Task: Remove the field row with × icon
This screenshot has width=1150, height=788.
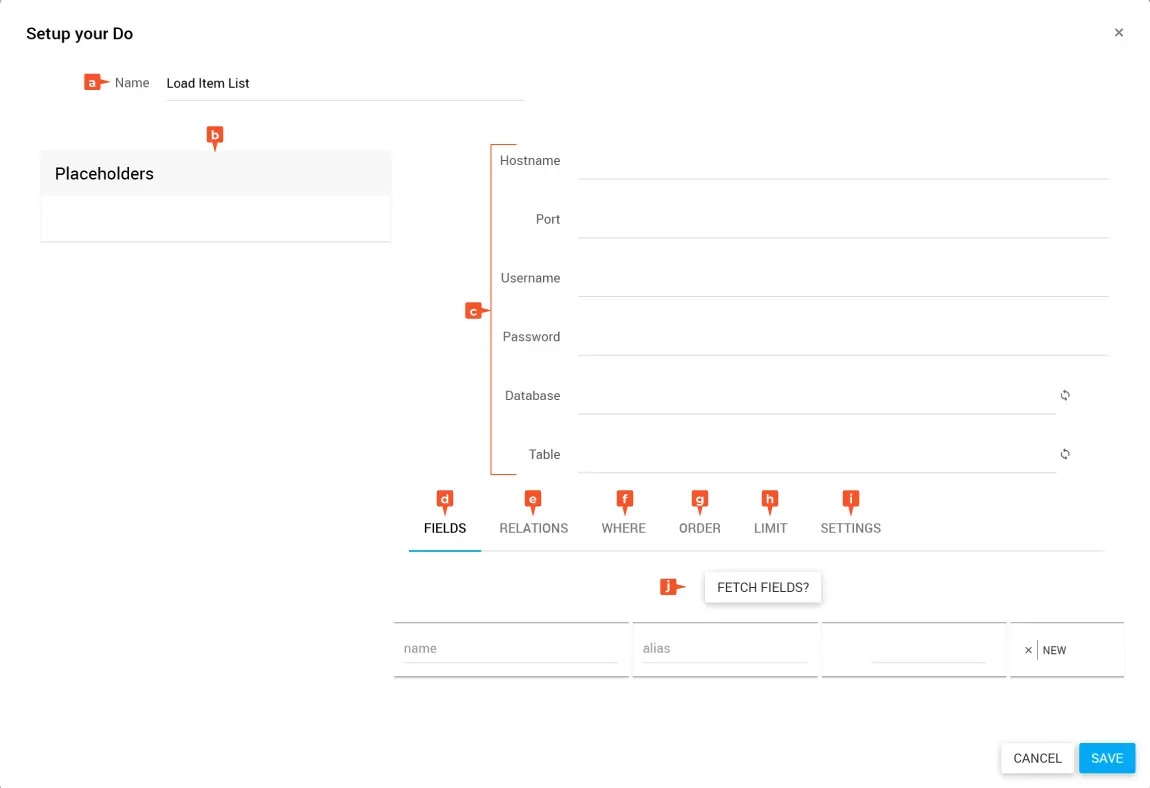Action: point(1027,650)
